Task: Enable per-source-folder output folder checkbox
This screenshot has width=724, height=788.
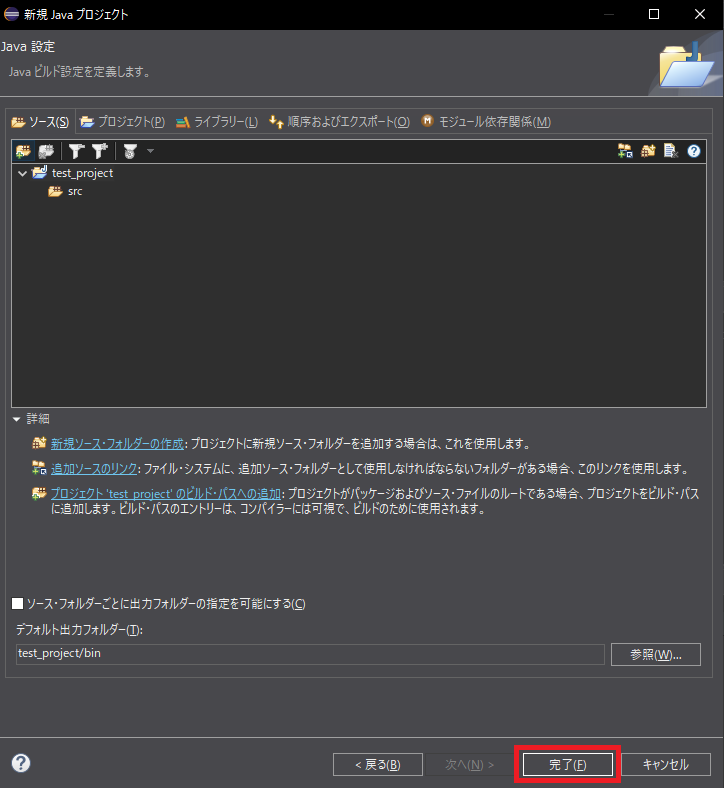Action: coord(18,604)
